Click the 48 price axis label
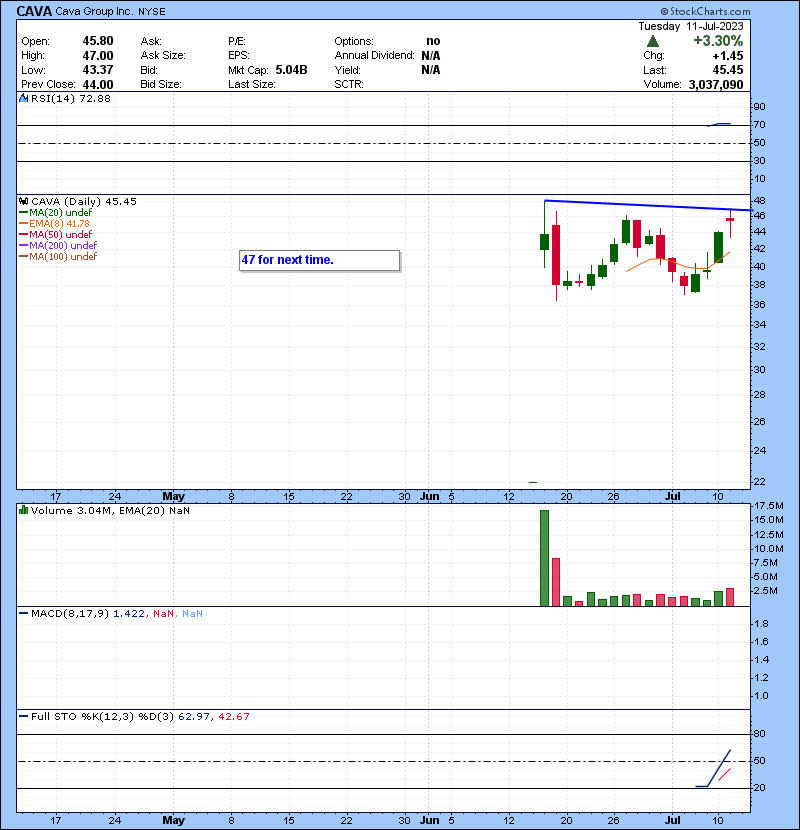800x830 pixels. (759, 201)
